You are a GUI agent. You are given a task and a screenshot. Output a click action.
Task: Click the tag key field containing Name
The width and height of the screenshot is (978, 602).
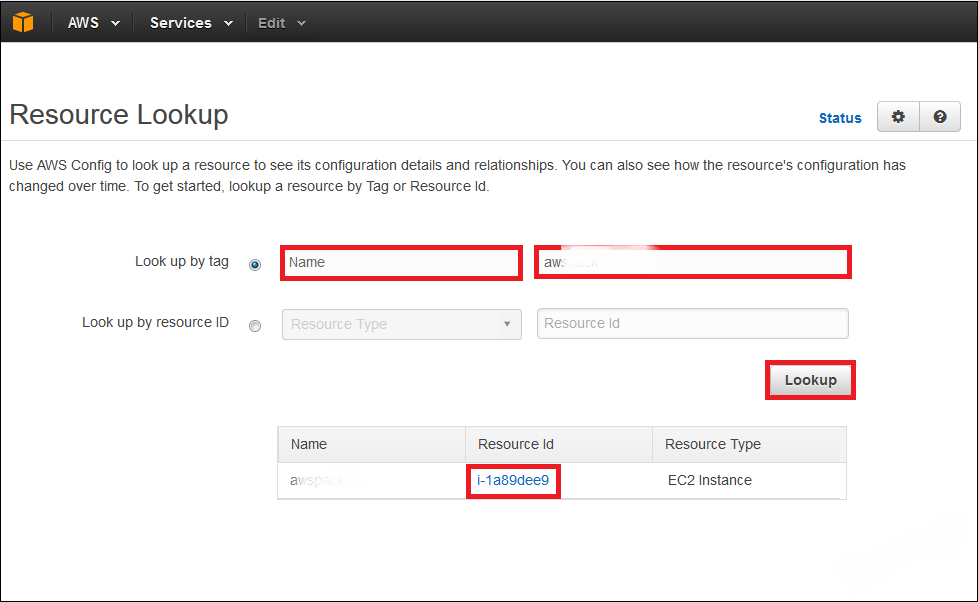click(x=401, y=262)
